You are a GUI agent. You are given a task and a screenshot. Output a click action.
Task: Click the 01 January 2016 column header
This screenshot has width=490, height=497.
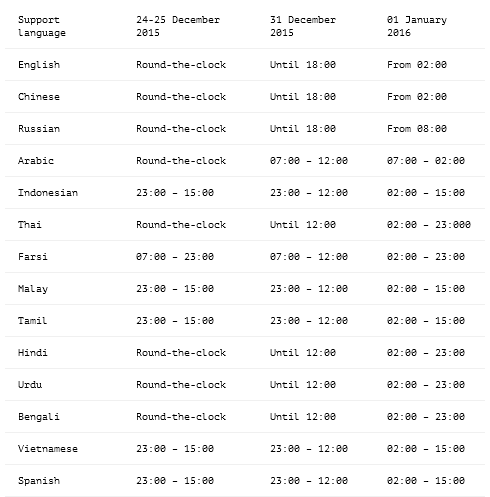417,26
